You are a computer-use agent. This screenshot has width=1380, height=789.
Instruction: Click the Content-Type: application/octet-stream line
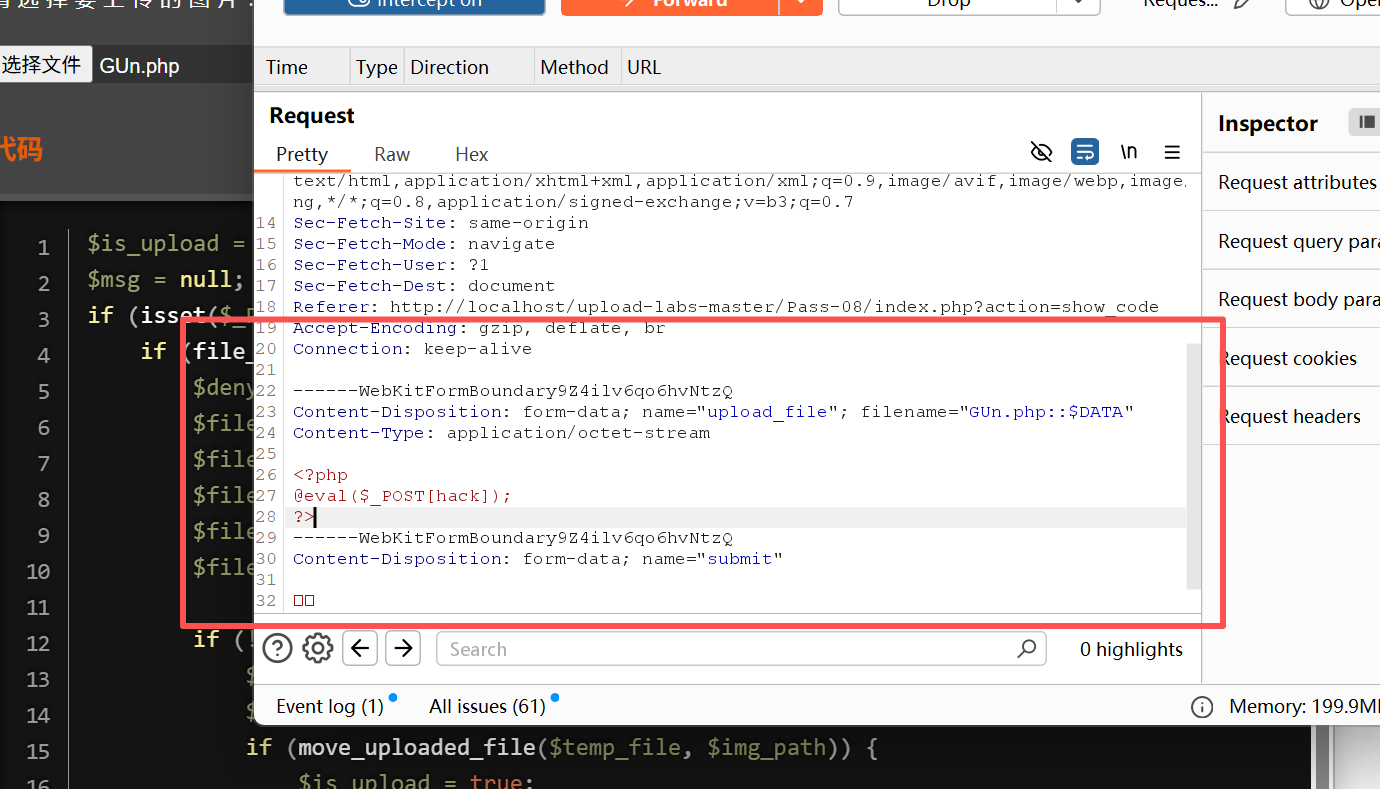tap(501, 433)
